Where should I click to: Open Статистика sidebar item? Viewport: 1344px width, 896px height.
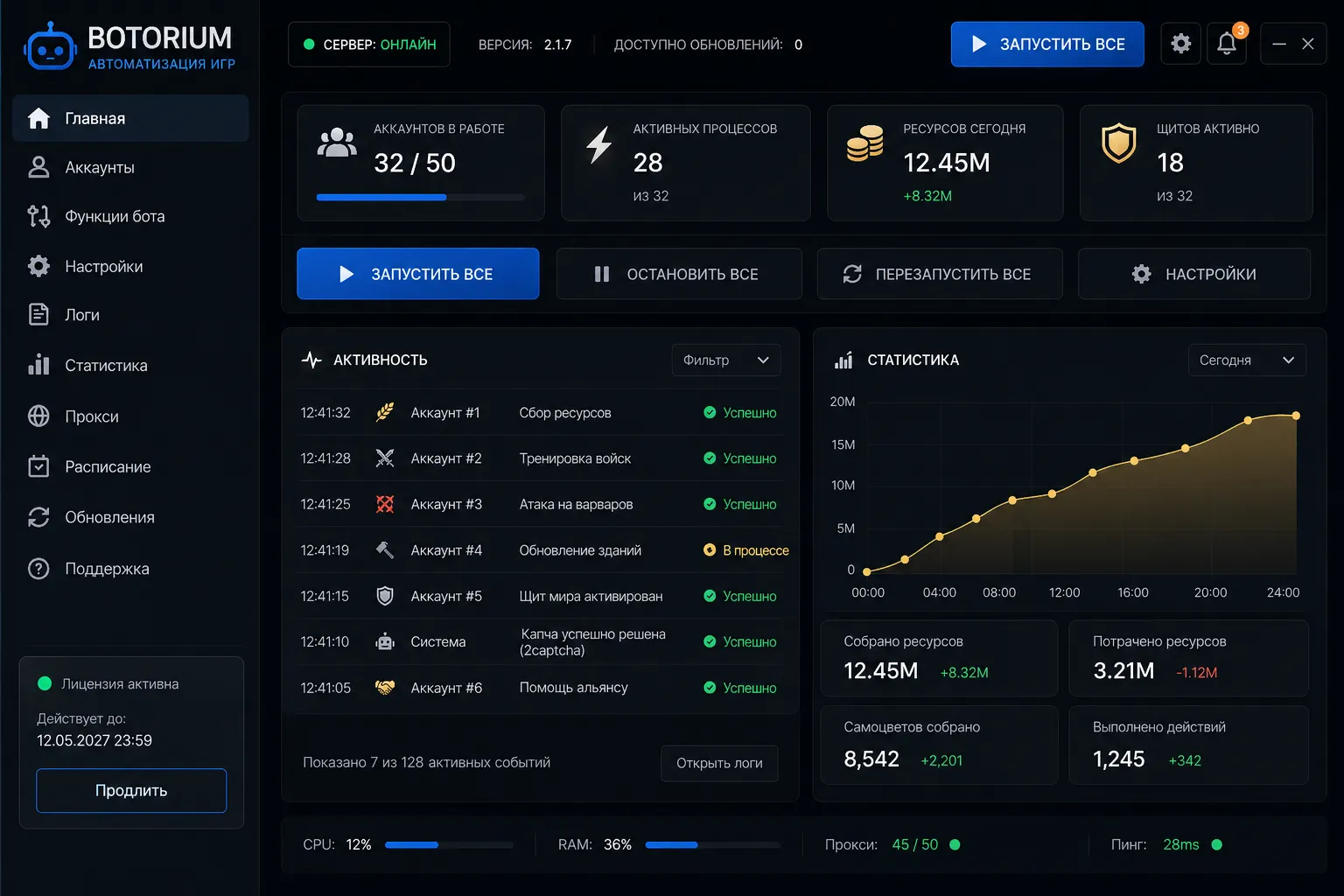click(131, 365)
